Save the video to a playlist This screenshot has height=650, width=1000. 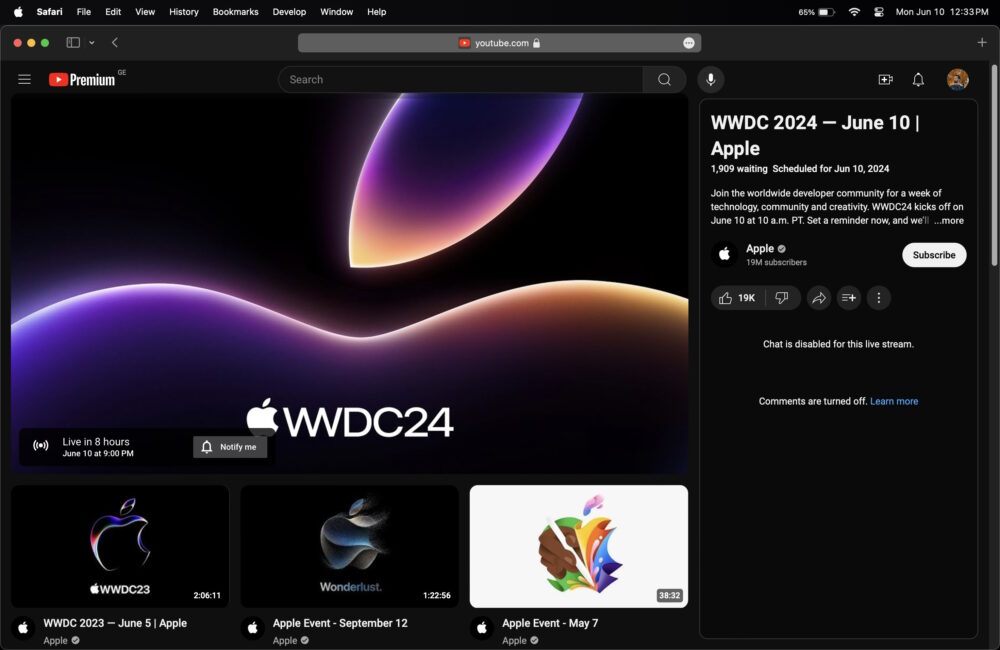(848, 297)
